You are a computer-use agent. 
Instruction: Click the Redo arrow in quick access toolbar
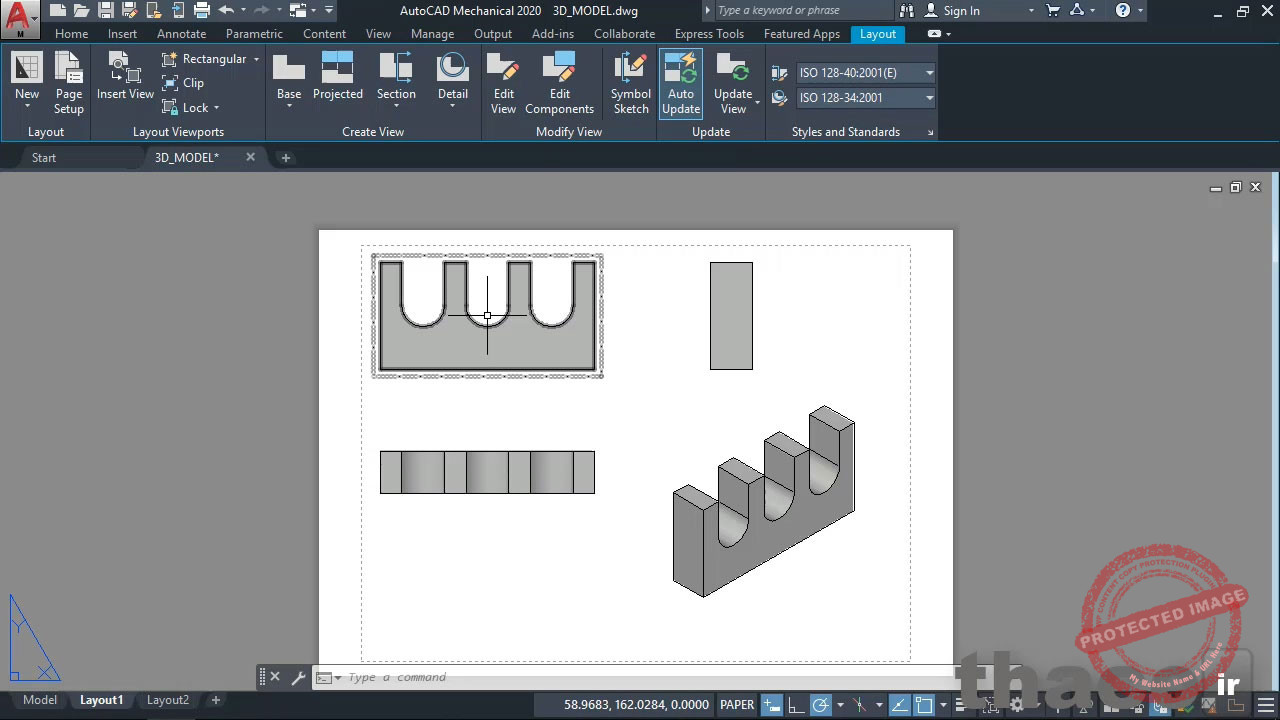[x=262, y=11]
